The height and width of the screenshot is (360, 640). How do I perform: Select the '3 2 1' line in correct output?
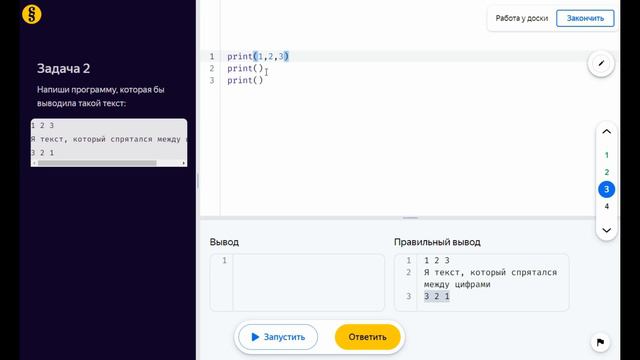coord(437,296)
